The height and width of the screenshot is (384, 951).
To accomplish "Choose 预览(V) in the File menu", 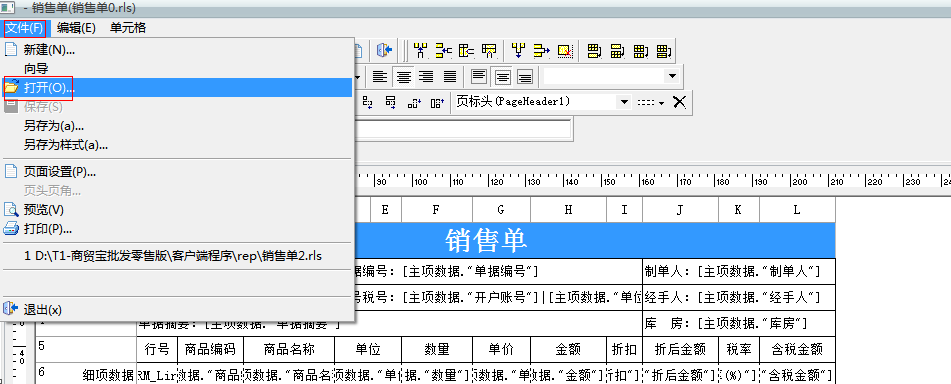I will pyautogui.click(x=178, y=210).
